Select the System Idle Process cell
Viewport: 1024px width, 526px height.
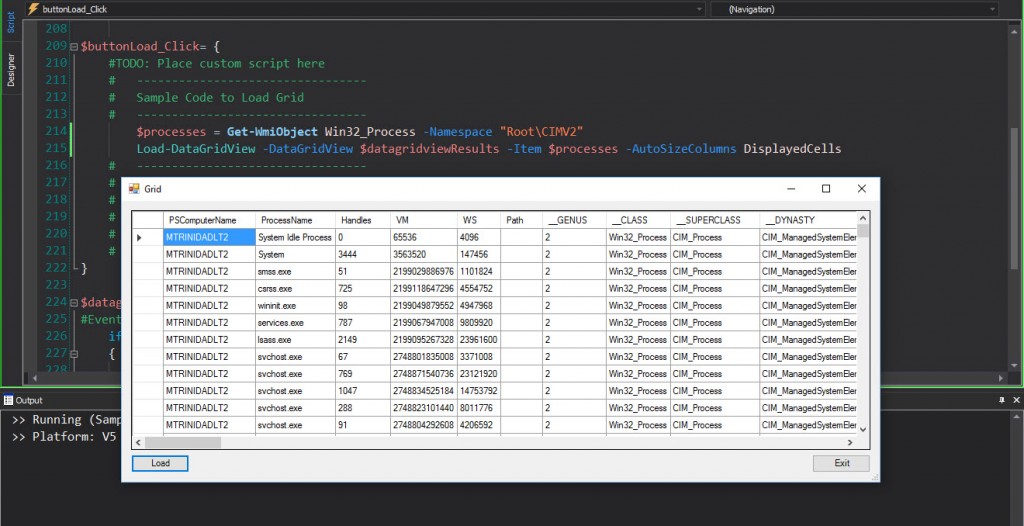[295, 237]
